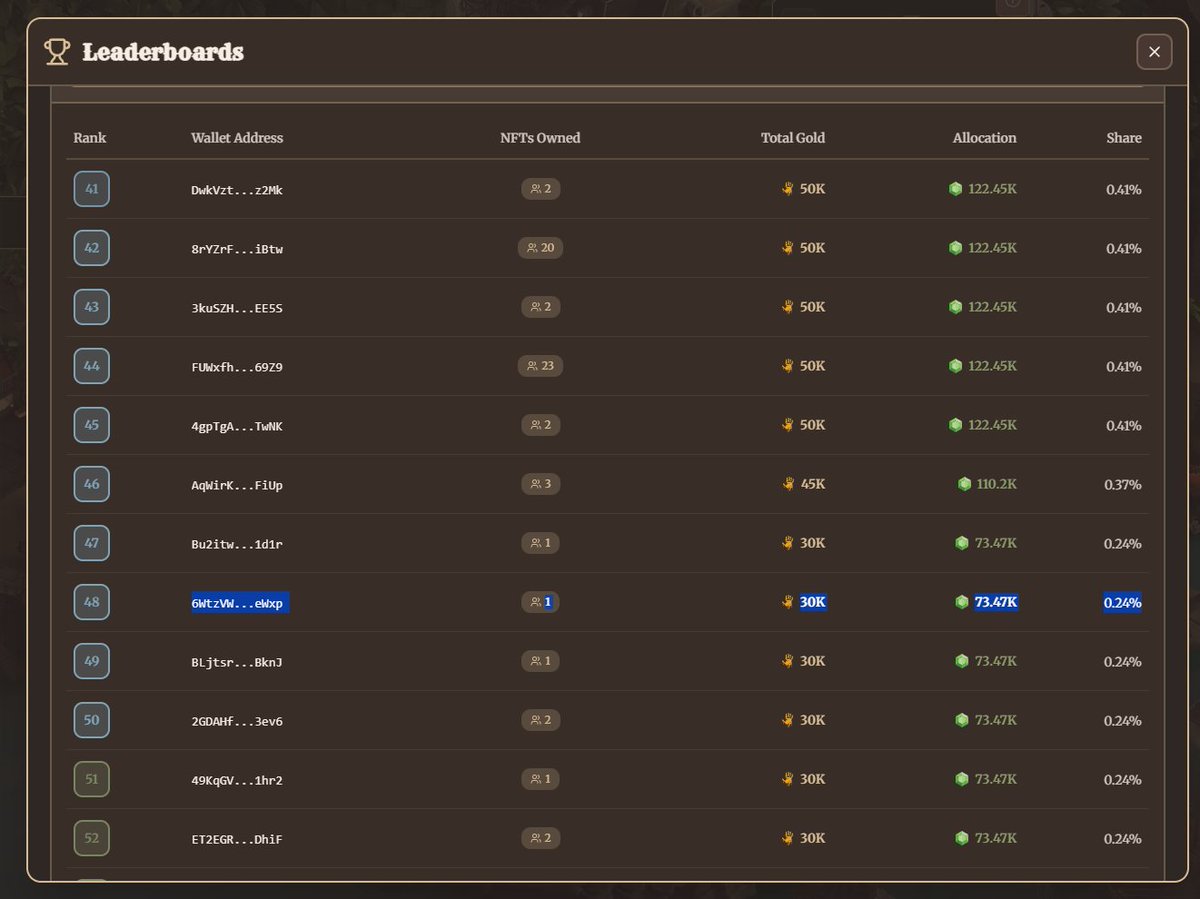1200x899 pixels.
Task: Click 0.41% share in 4gpTgA...TwNK row
Action: coord(1124,425)
